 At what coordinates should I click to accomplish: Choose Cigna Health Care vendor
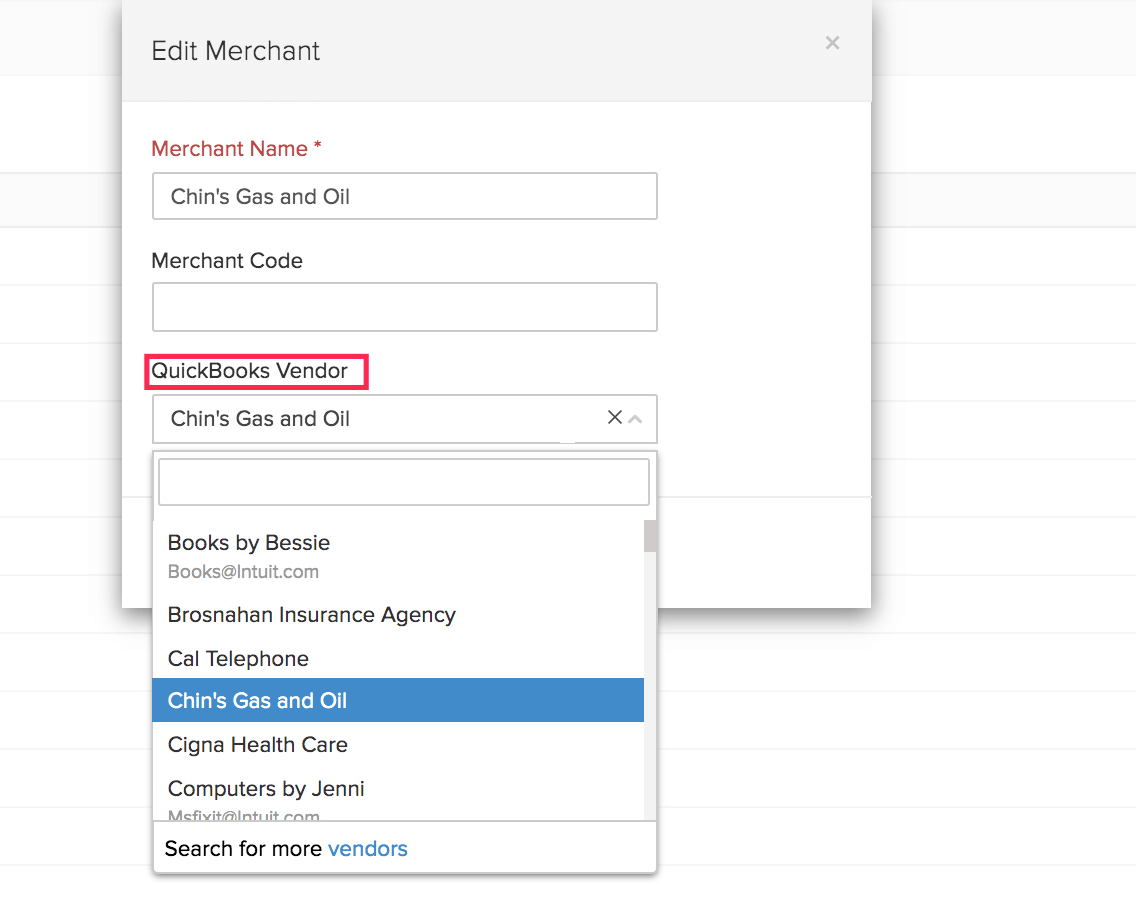258,745
